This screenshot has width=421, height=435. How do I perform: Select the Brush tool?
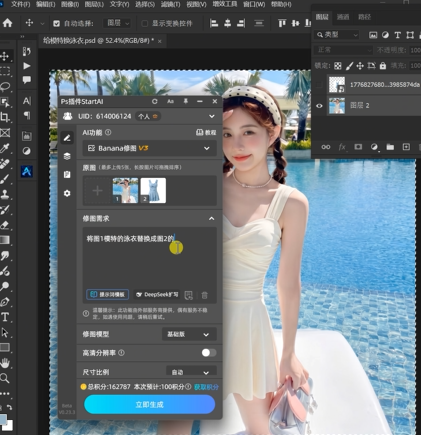pos(5,179)
